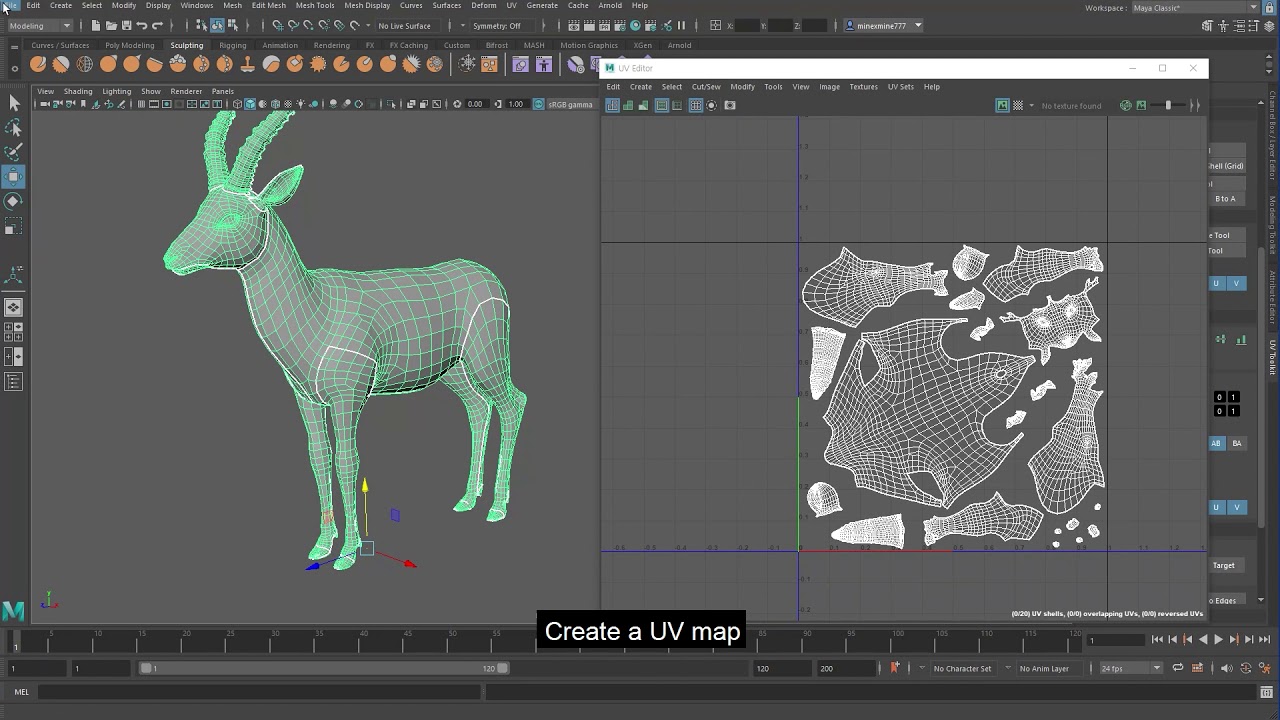Open the Modeling Toolkit side tab
Image resolution: width=1280 pixels, height=720 pixels.
tap(1273, 225)
